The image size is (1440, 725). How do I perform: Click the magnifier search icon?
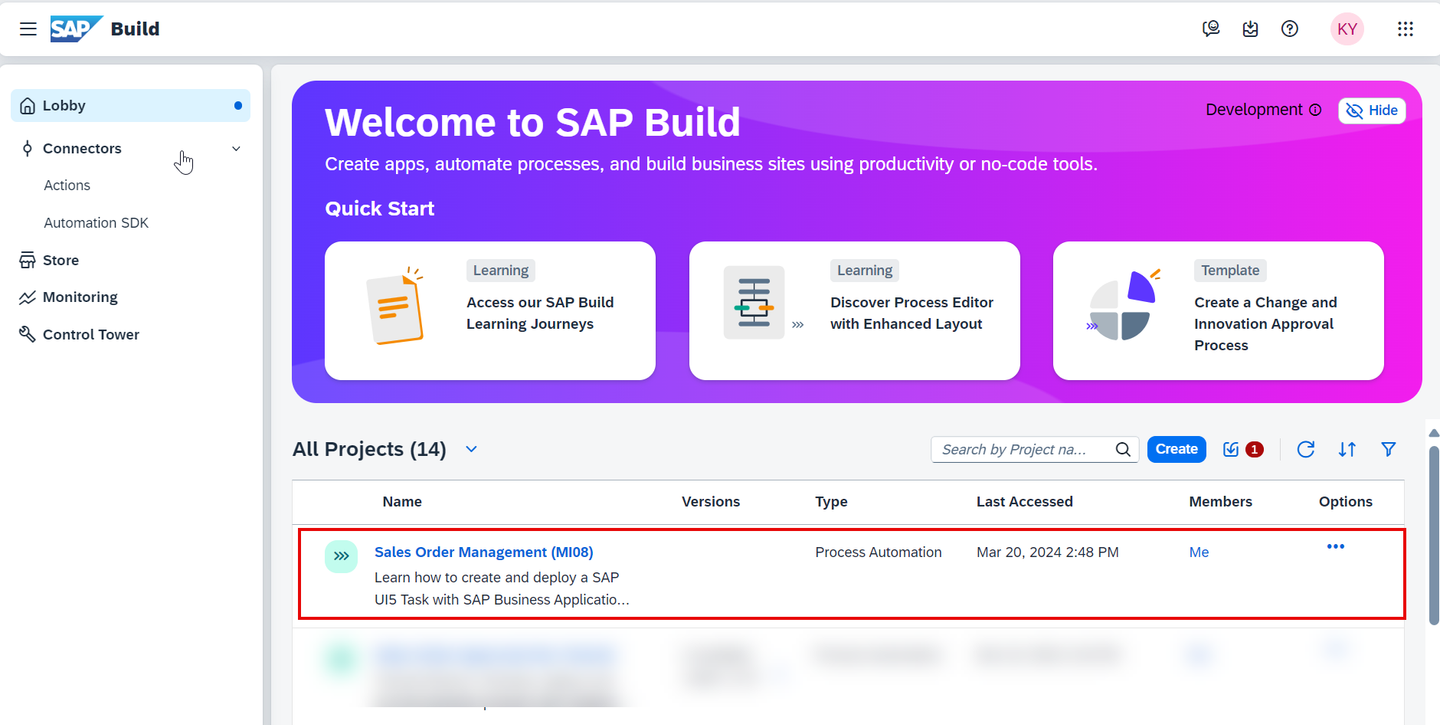pyautogui.click(x=1123, y=449)
